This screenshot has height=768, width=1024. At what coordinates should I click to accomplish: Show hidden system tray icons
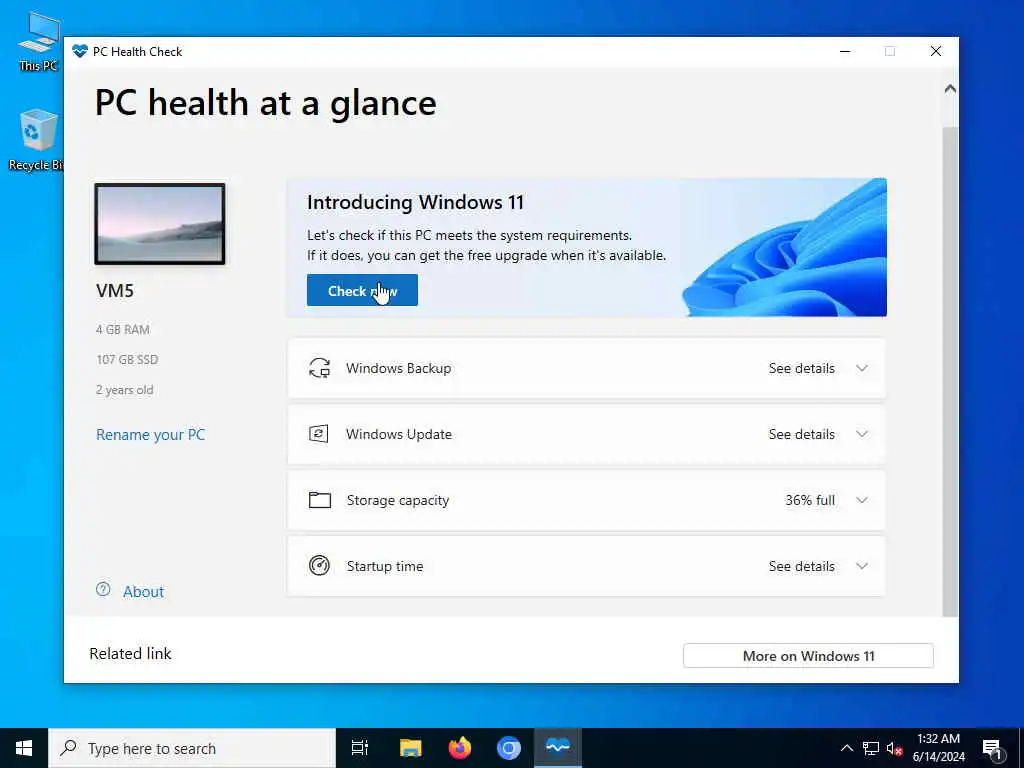tap(846, 748)
